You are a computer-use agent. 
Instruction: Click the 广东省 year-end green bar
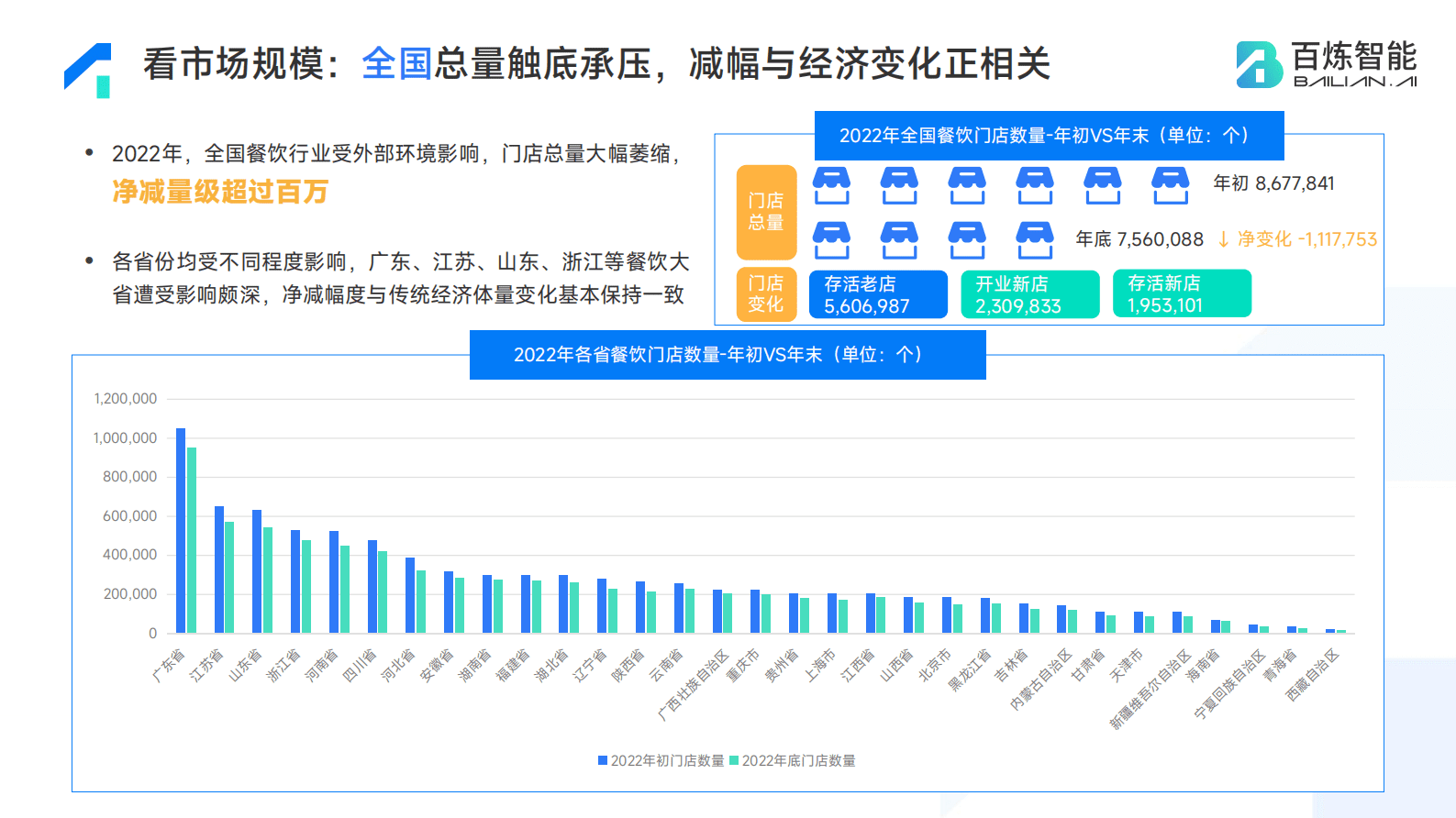point(192,540)
